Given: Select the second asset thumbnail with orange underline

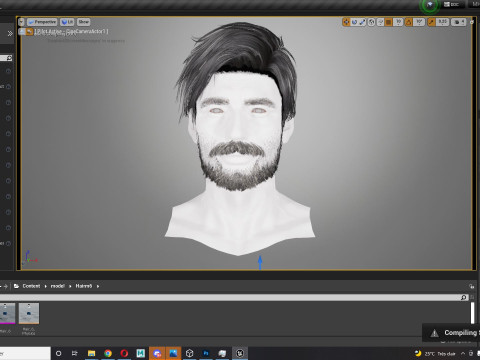Looking at the screenshot, I should click(29, 313).
